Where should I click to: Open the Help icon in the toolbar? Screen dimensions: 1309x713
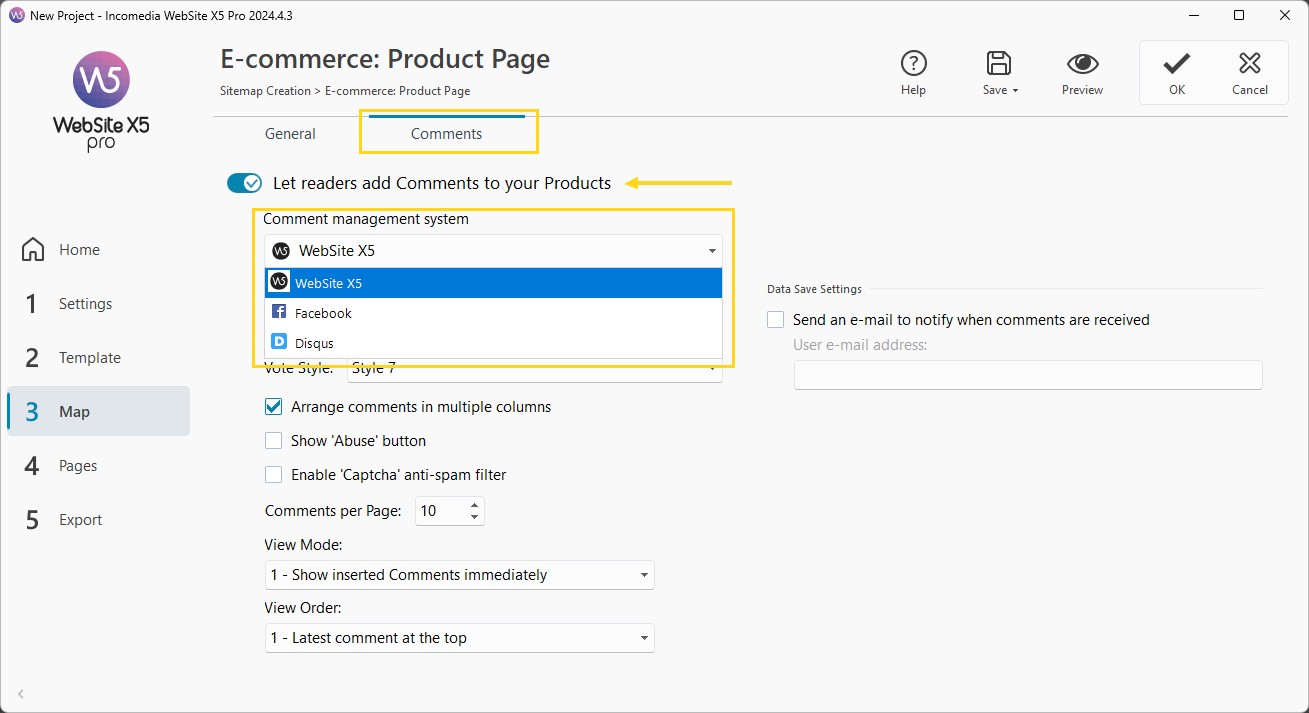[x=913, y=64]
